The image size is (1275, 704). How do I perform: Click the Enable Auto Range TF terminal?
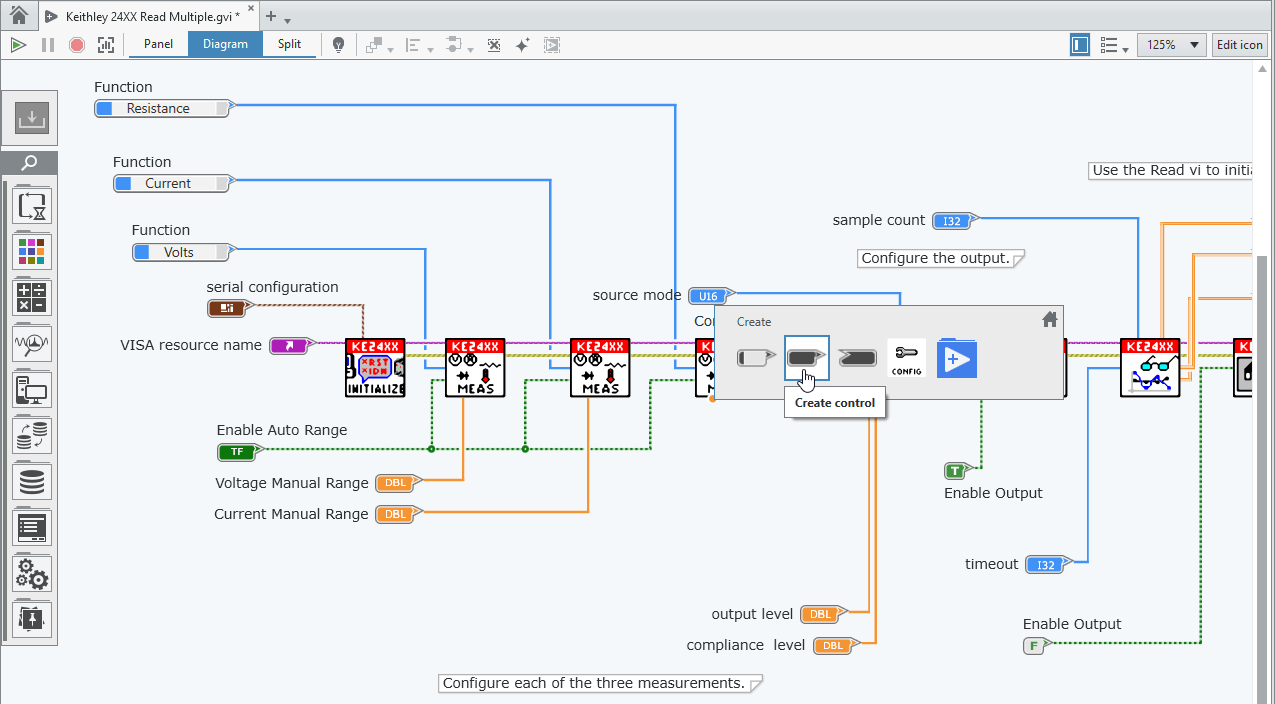coord(237,452)
